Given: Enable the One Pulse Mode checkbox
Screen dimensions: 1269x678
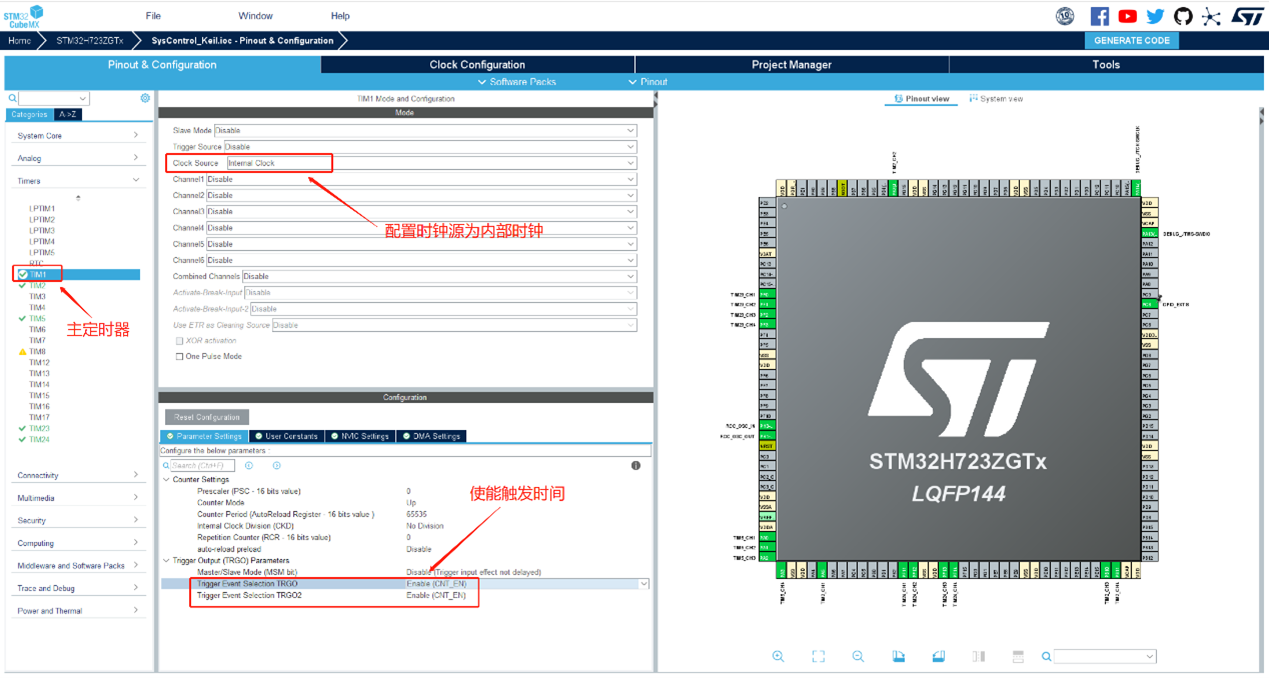Looking at the screenshot, I should (x=180, y=356).
